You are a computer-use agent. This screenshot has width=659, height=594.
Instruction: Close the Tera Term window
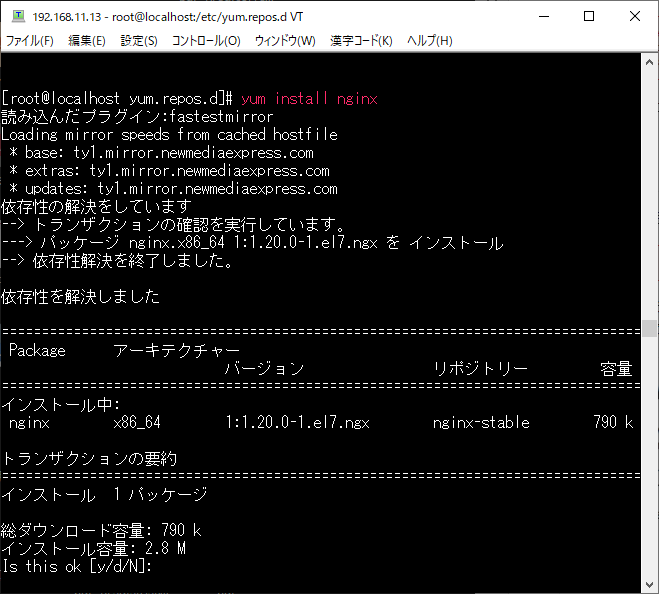635,17
